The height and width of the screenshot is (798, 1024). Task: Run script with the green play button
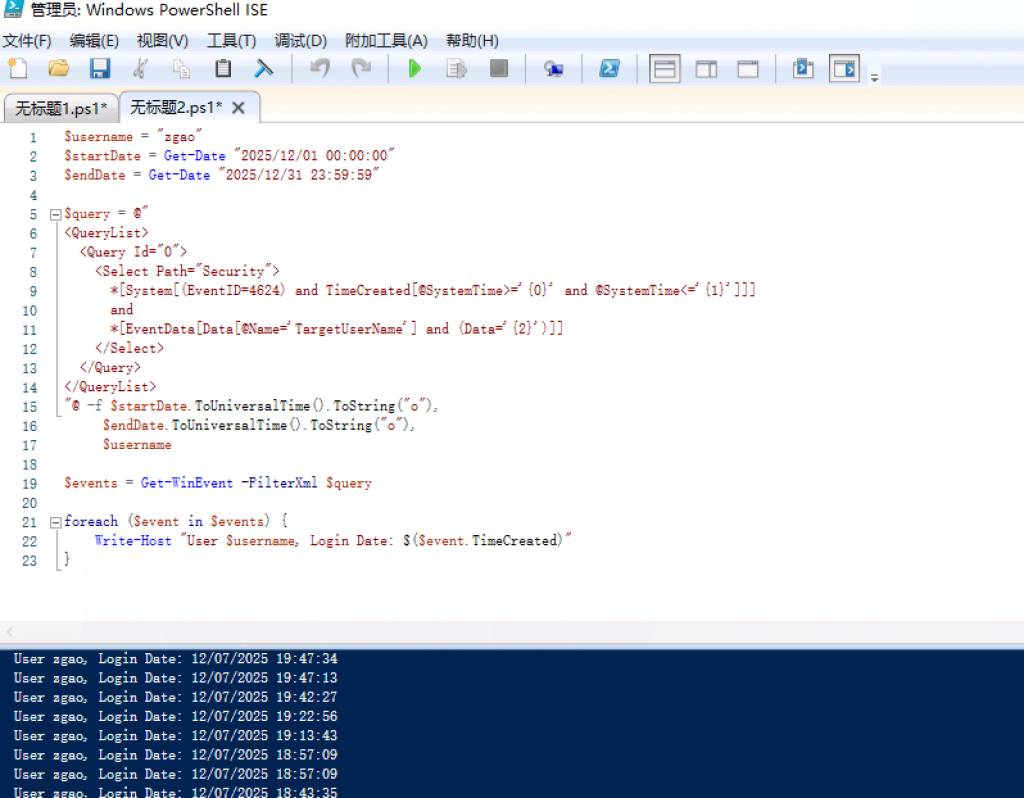(x=415, y=69)
